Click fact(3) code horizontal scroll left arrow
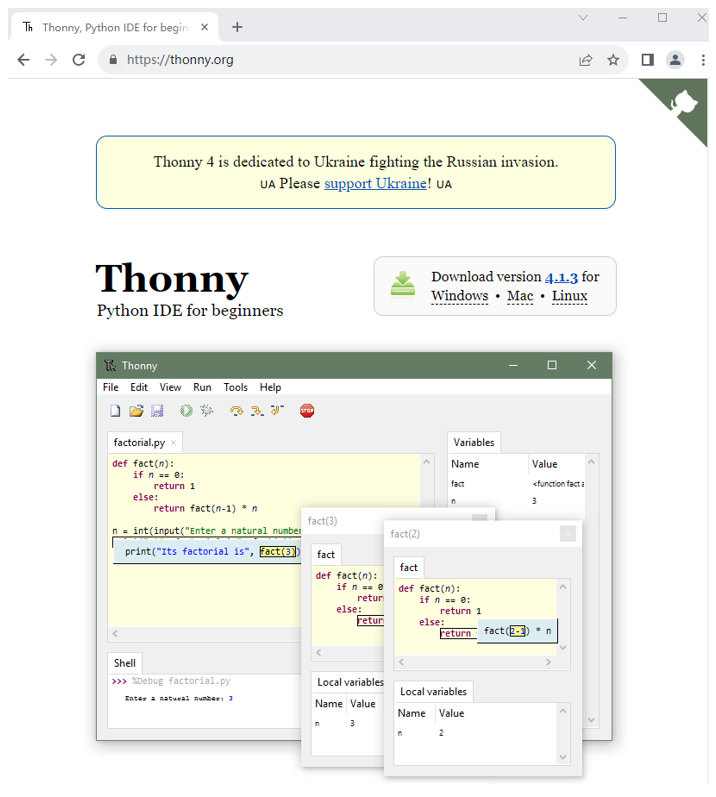This screenshot has height=797, width=716. 318,653
